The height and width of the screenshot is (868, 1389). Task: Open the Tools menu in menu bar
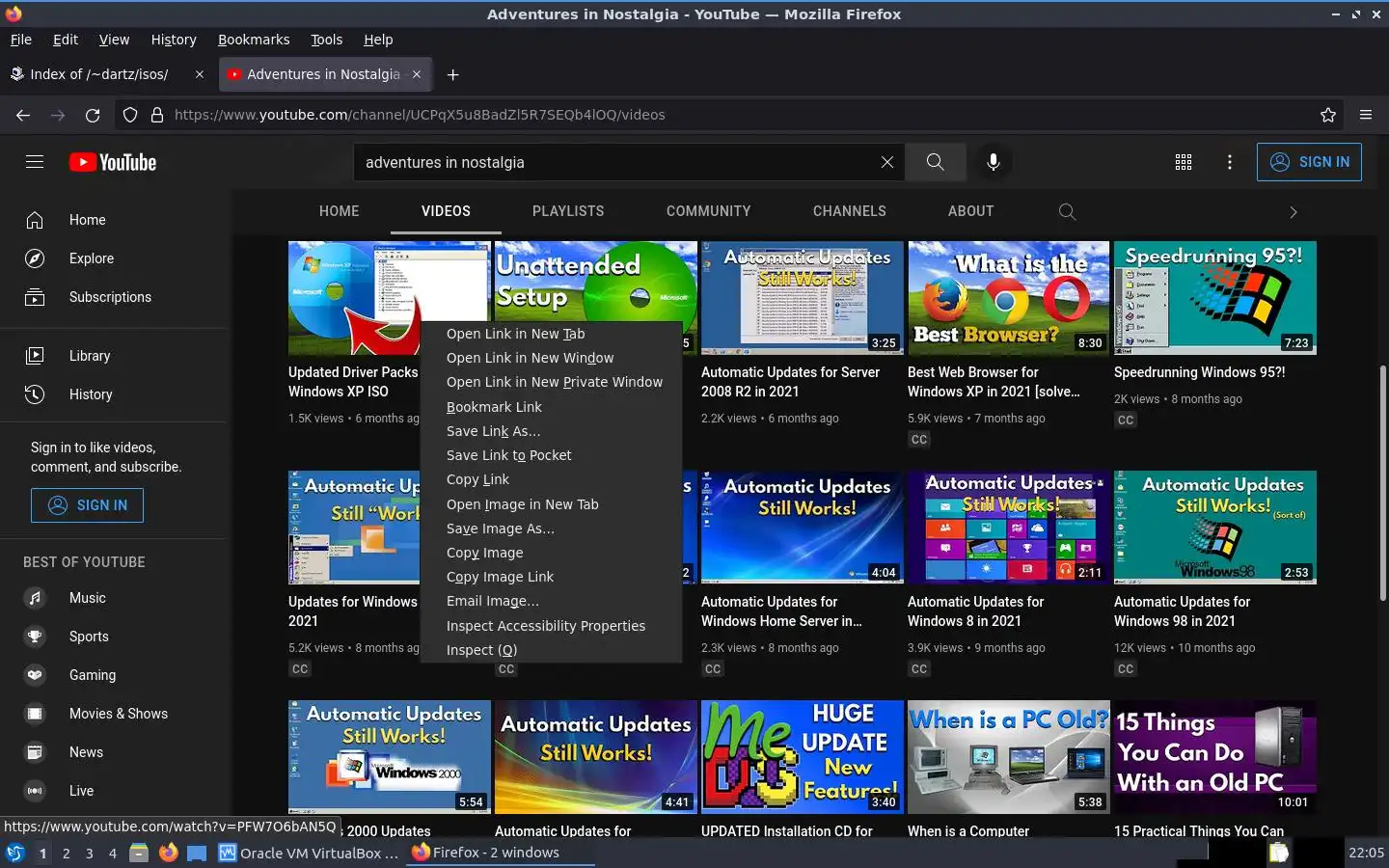click(326, 40)
